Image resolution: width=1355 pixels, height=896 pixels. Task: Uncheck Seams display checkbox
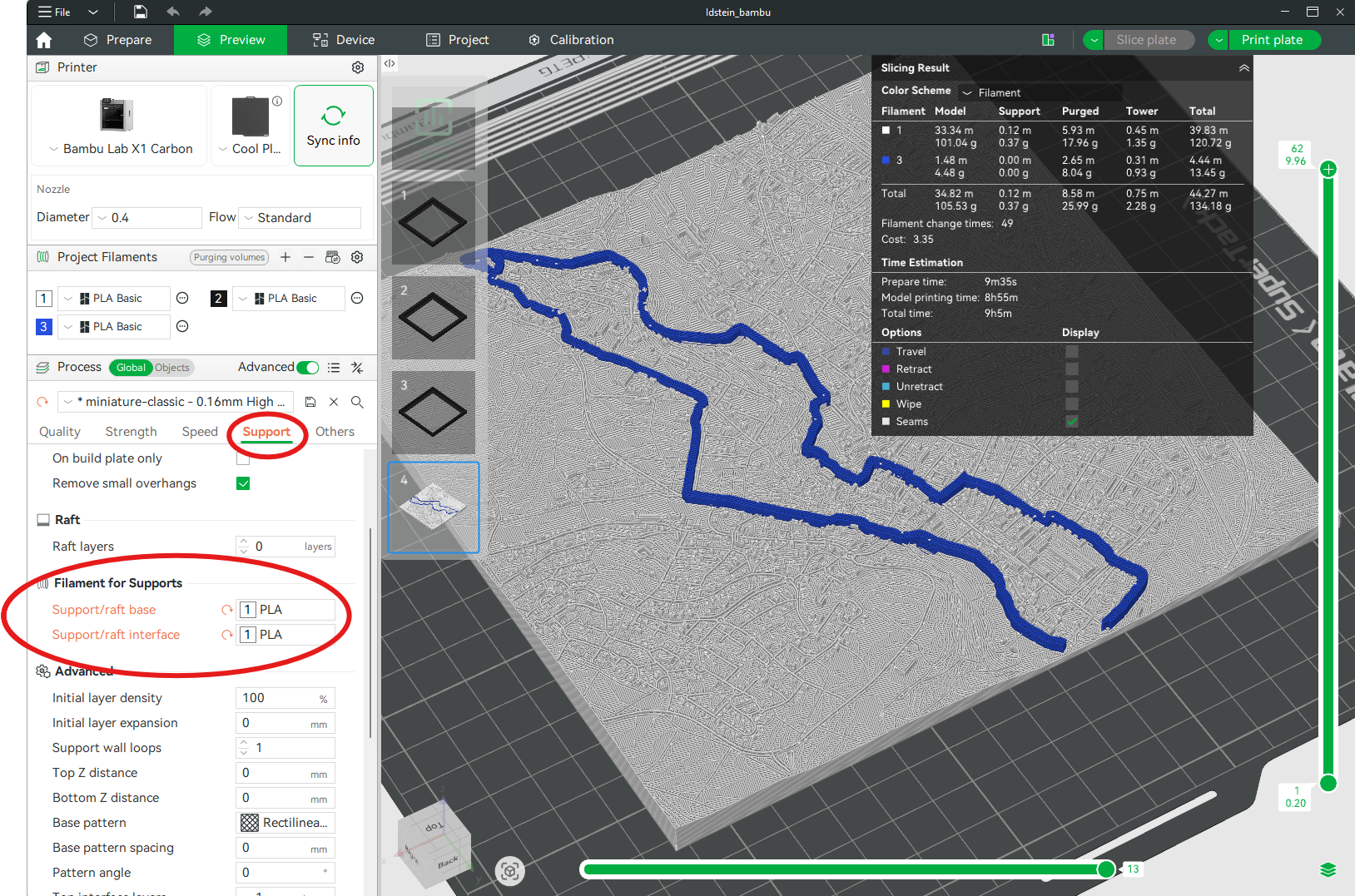click(1072, 422)
